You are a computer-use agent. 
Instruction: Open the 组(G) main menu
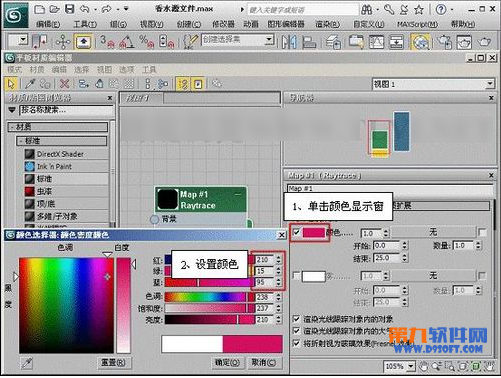tap(118, 24)
